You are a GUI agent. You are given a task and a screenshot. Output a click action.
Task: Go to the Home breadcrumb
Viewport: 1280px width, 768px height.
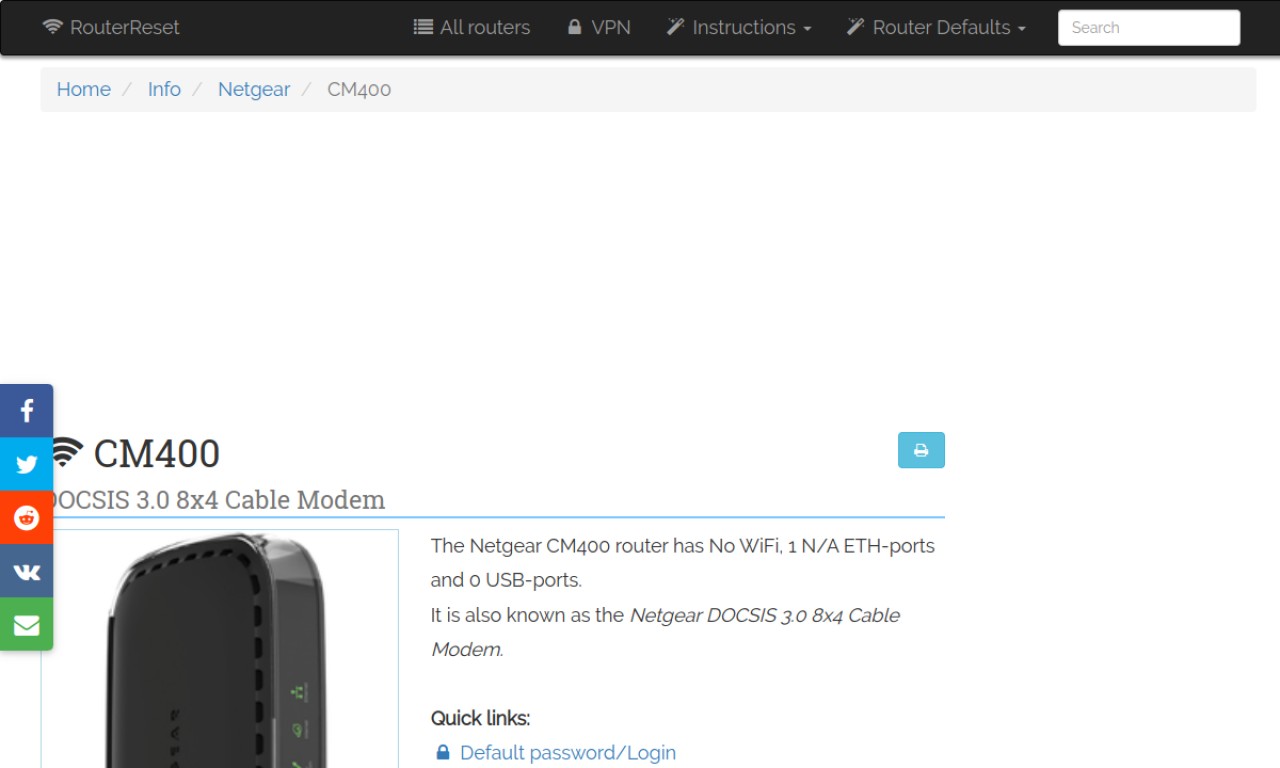click(83, 89)
